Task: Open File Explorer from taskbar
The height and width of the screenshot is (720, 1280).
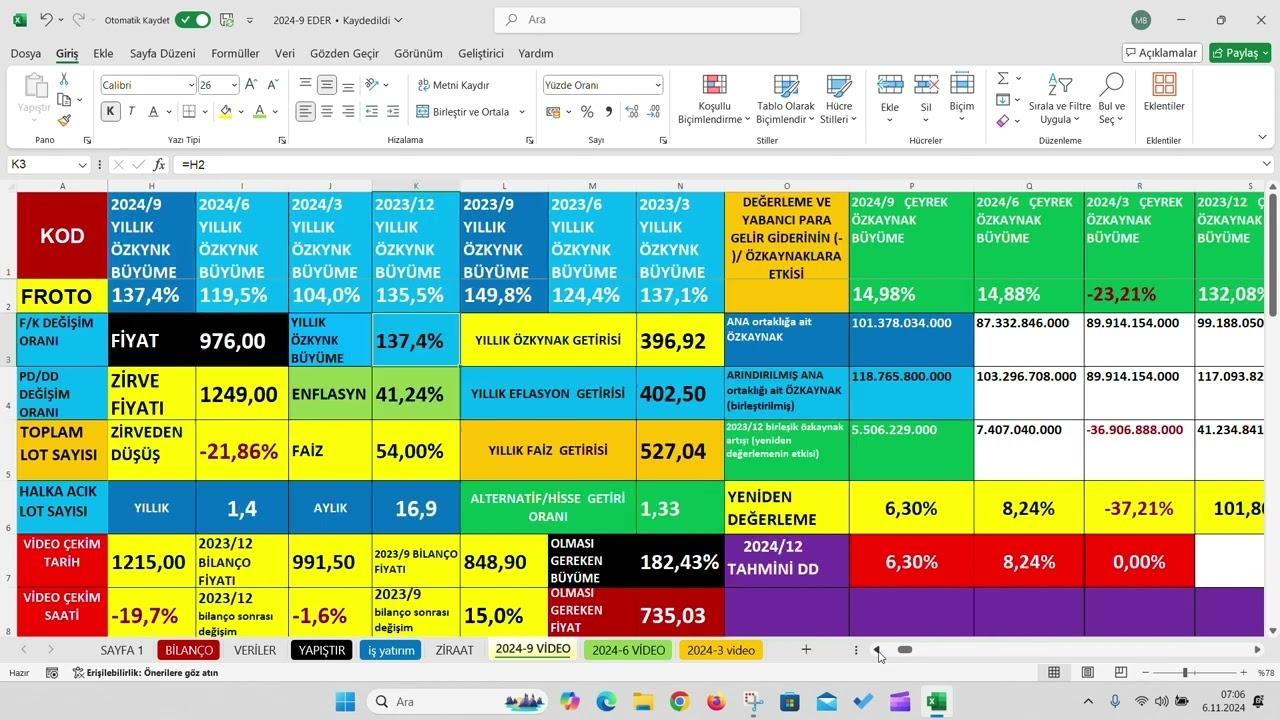Action: pyautogui.click(x=642, y=702)
